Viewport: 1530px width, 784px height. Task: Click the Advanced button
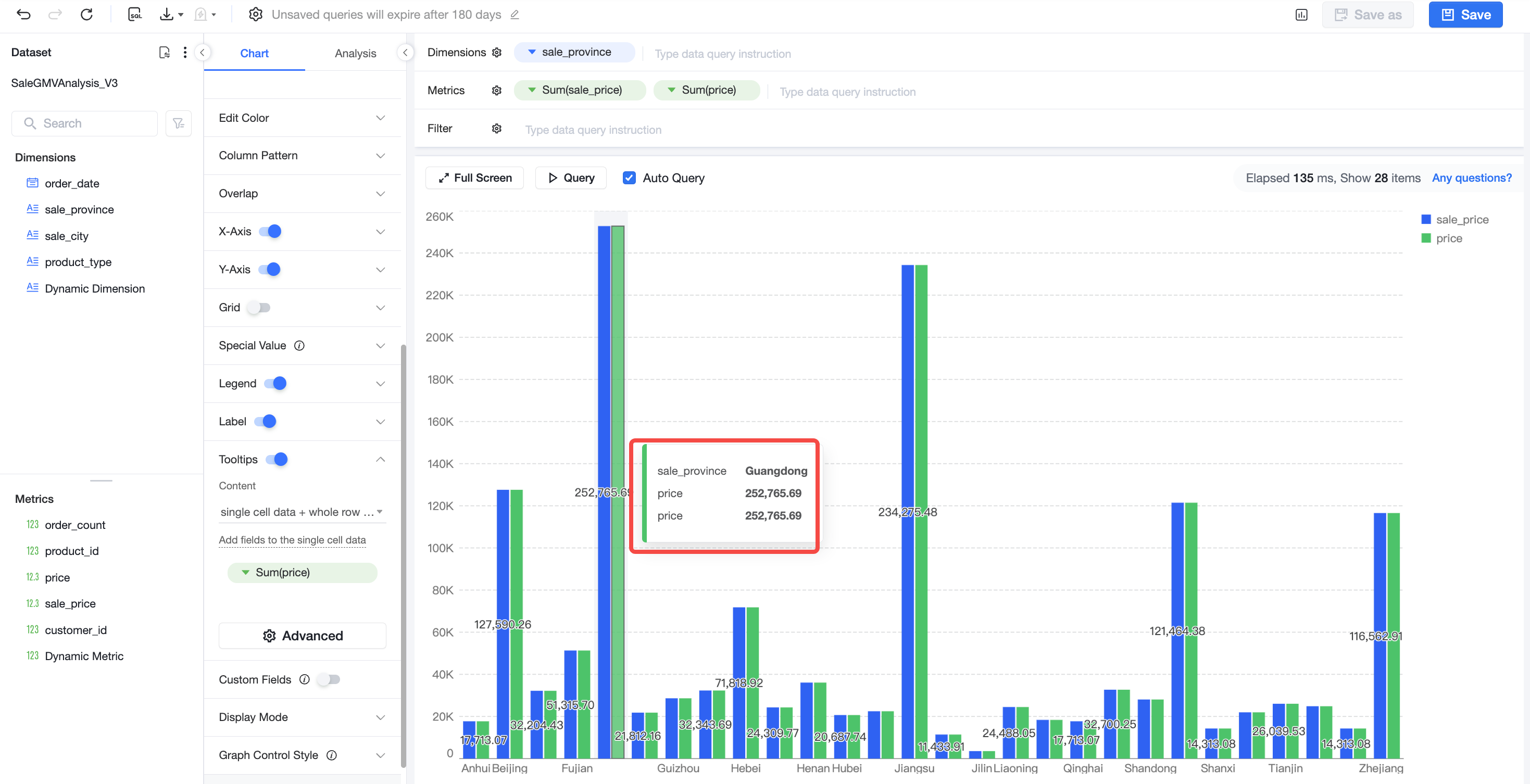pyautogui.click(x=303, y=636)
